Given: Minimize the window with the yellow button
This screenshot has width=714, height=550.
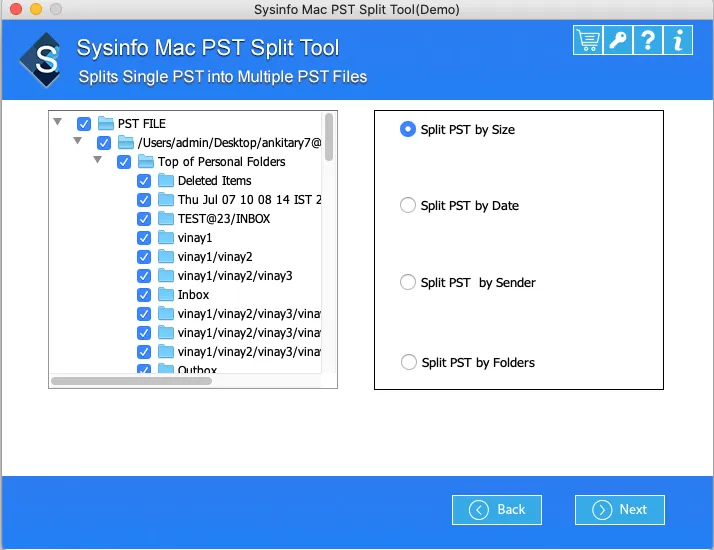Looking at the screenshot, I should tap(36, 9).
